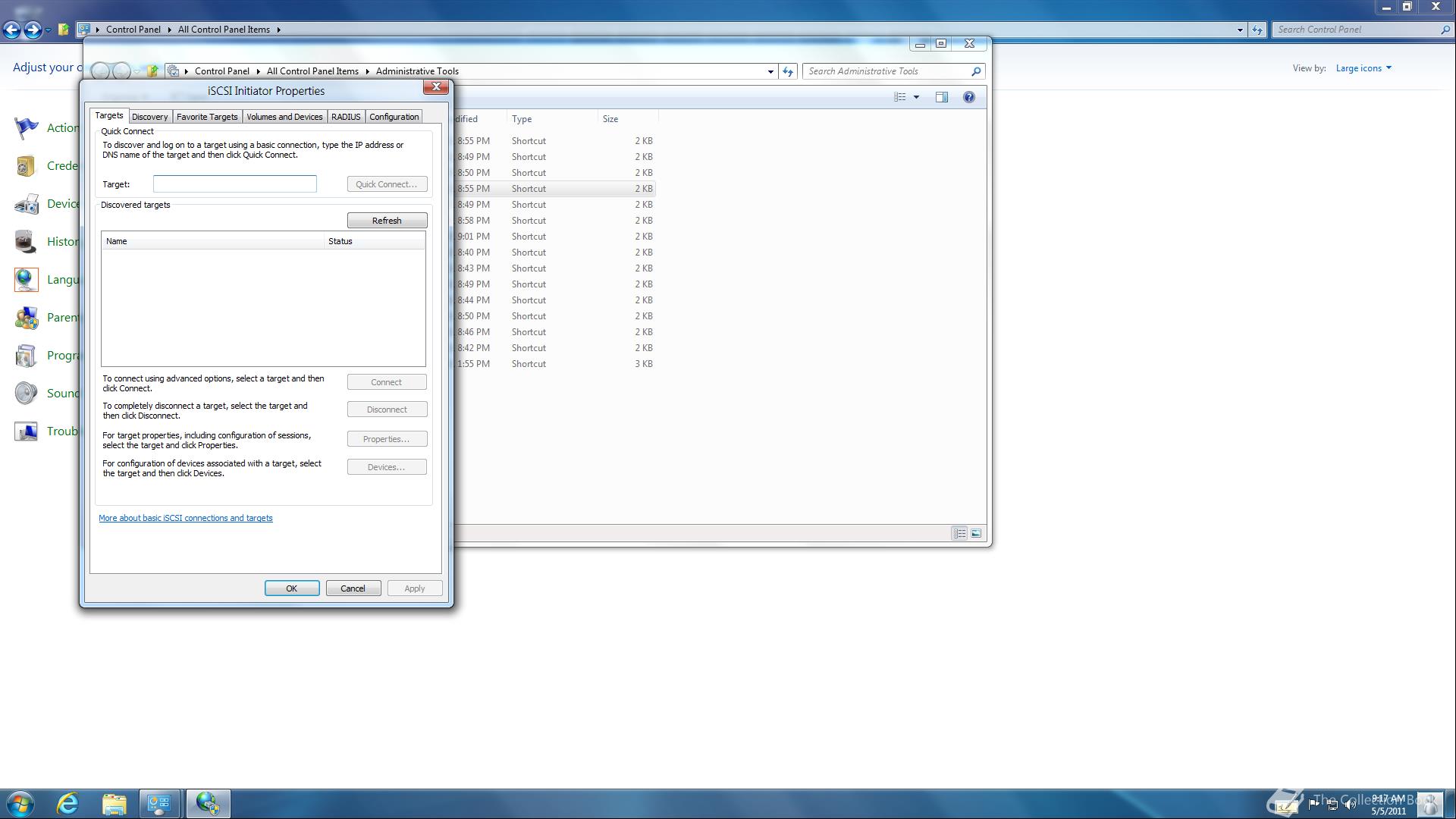Refresh Administrative Tools address bar
Screen dimensions: 1456x819
point(788,71)
